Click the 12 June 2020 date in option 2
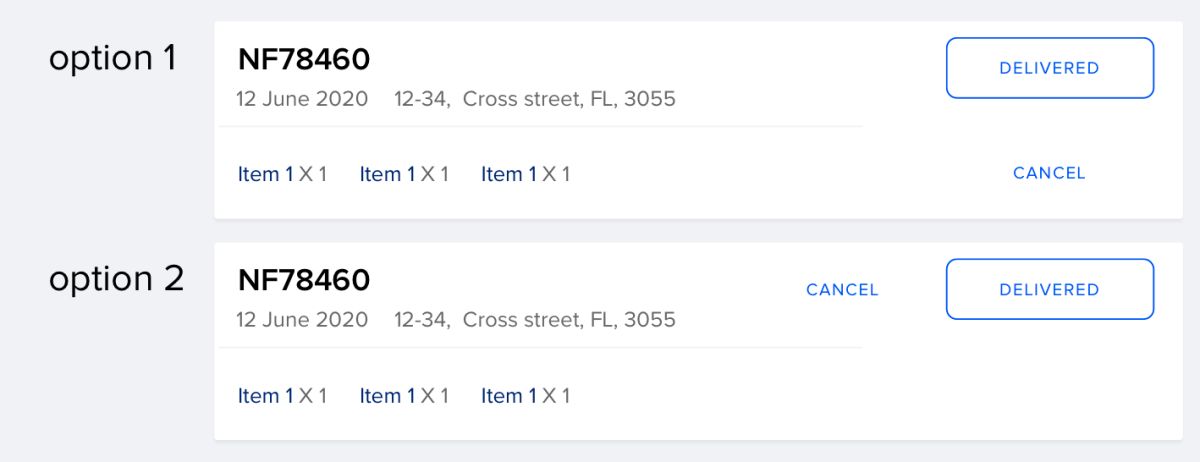Viewport: 1200px width, 462px height. coord(302,320)
